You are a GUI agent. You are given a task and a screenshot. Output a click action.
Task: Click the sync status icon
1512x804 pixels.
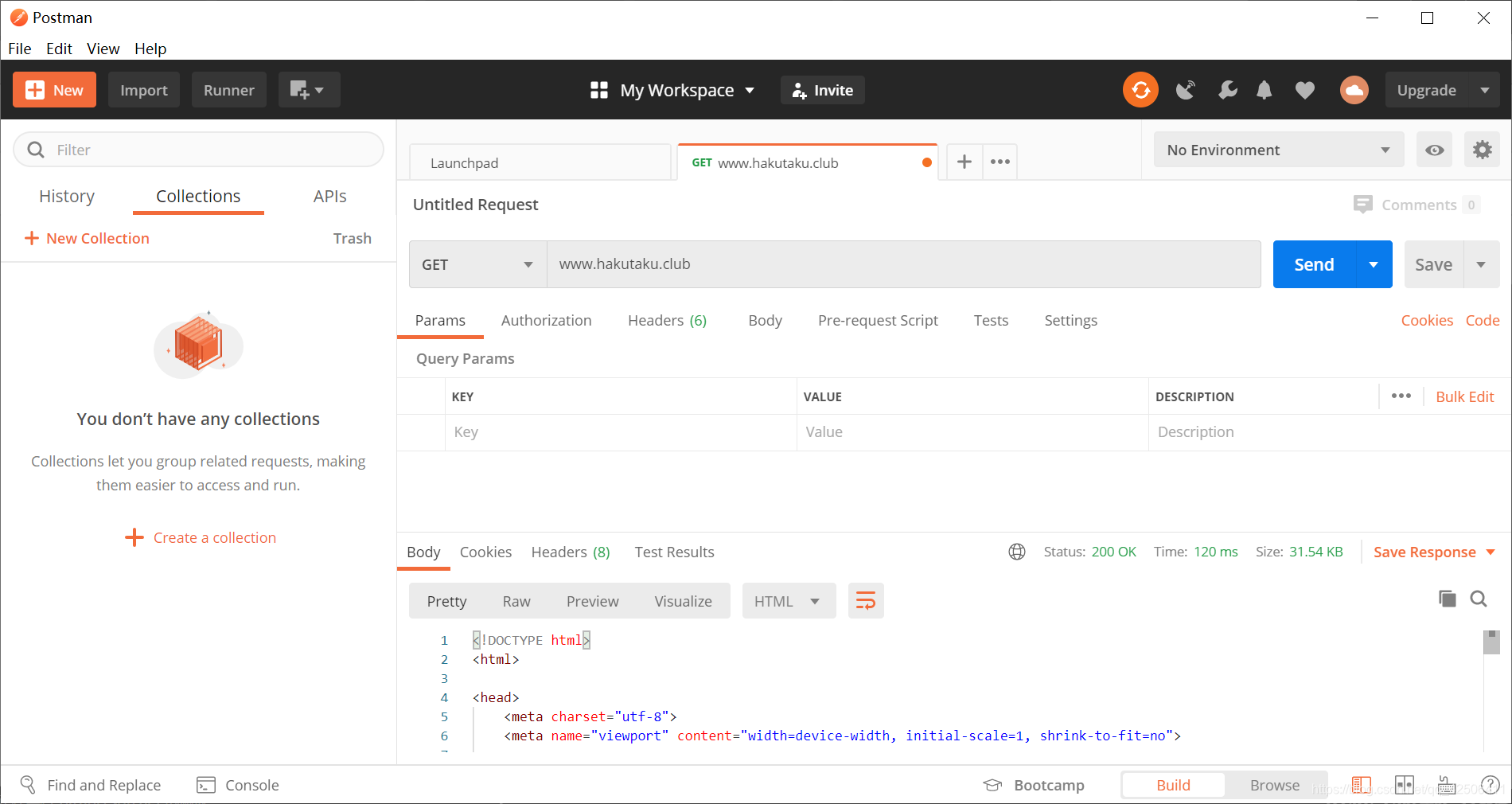[x=1140, y=90]
